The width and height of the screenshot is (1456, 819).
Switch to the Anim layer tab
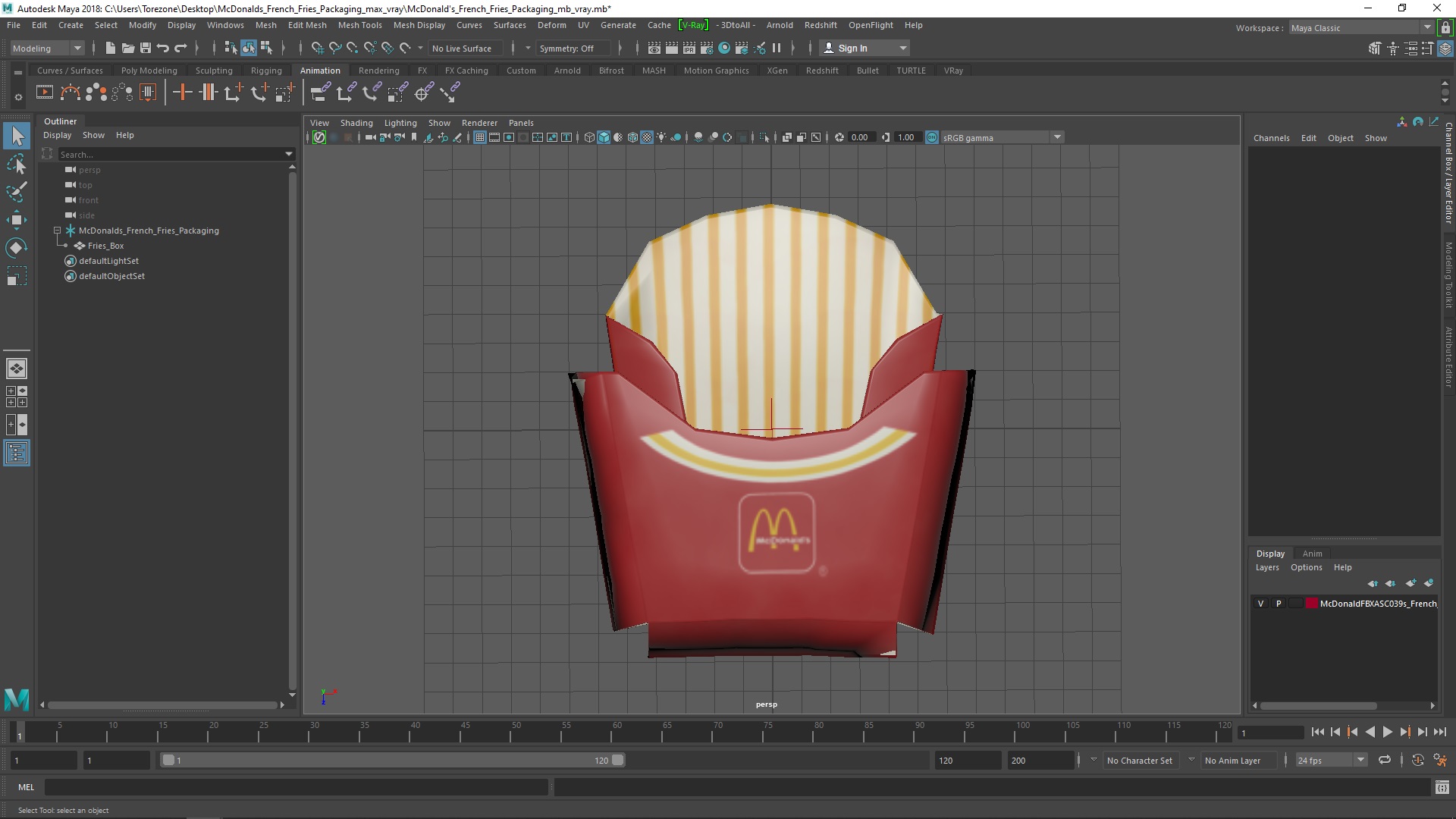tap(1312, 554)
